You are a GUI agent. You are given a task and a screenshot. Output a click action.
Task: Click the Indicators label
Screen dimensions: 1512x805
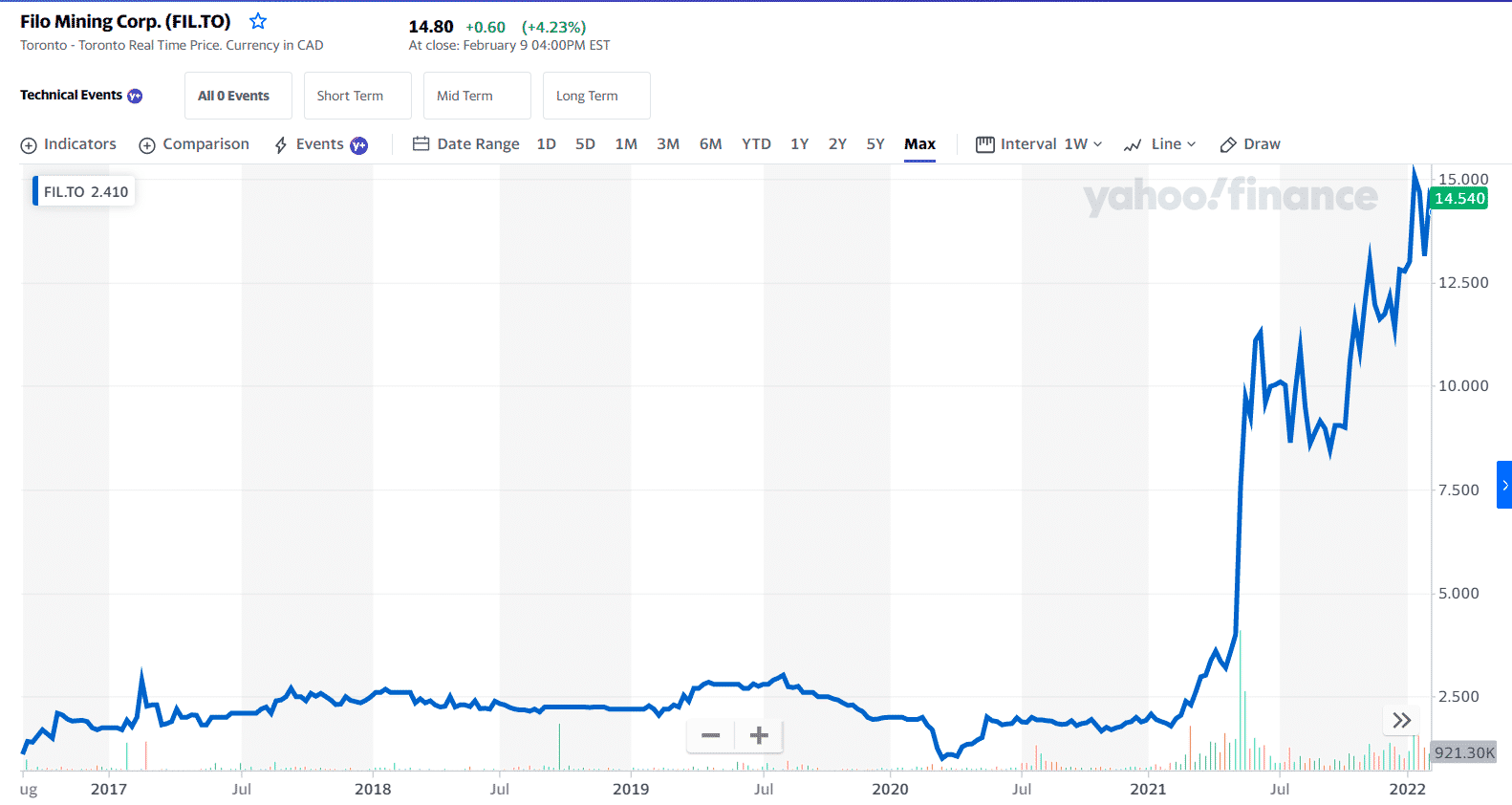click(x=80, y=144)
